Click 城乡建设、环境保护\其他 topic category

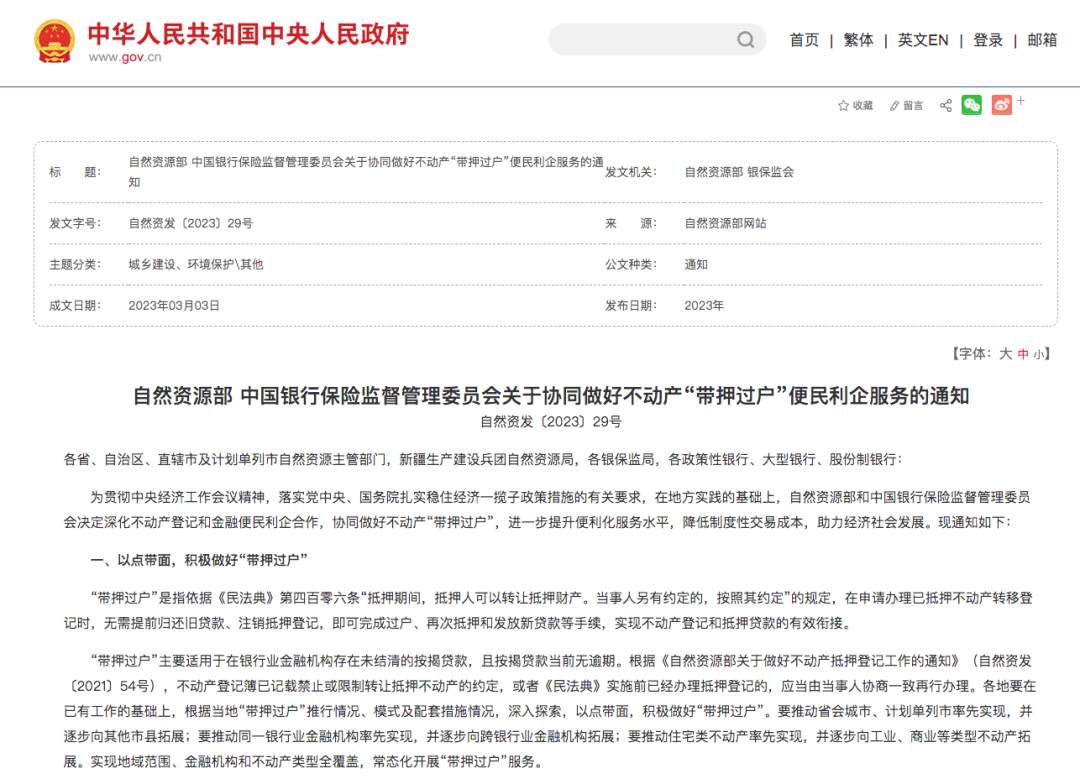tap(196, 264)
